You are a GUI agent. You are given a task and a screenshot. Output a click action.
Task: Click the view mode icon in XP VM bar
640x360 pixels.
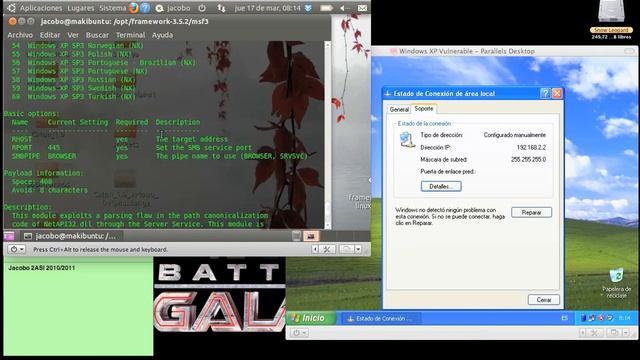[614, 333]
